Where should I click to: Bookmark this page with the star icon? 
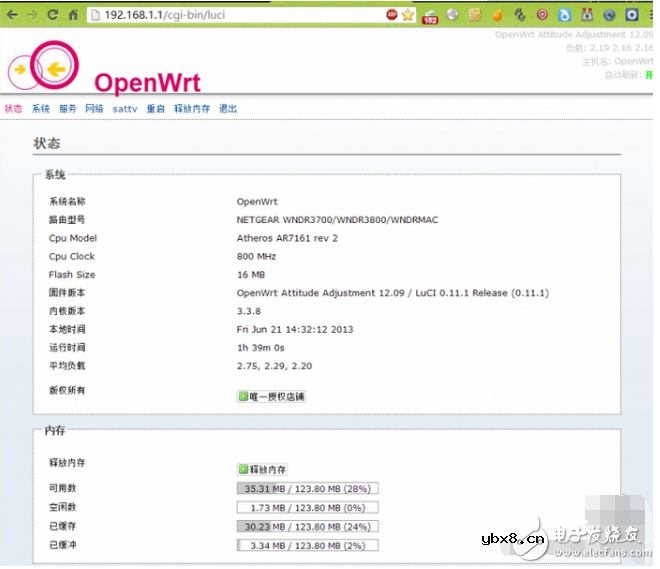(407, 16)
